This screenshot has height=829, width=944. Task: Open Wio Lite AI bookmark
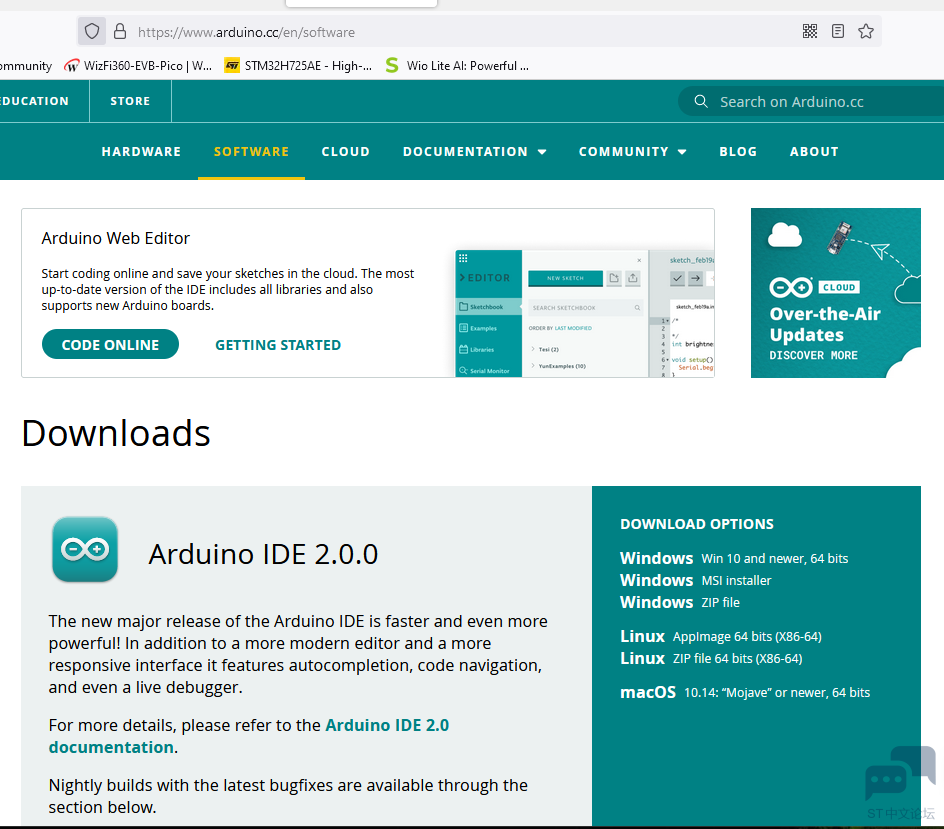coord(458,66)
